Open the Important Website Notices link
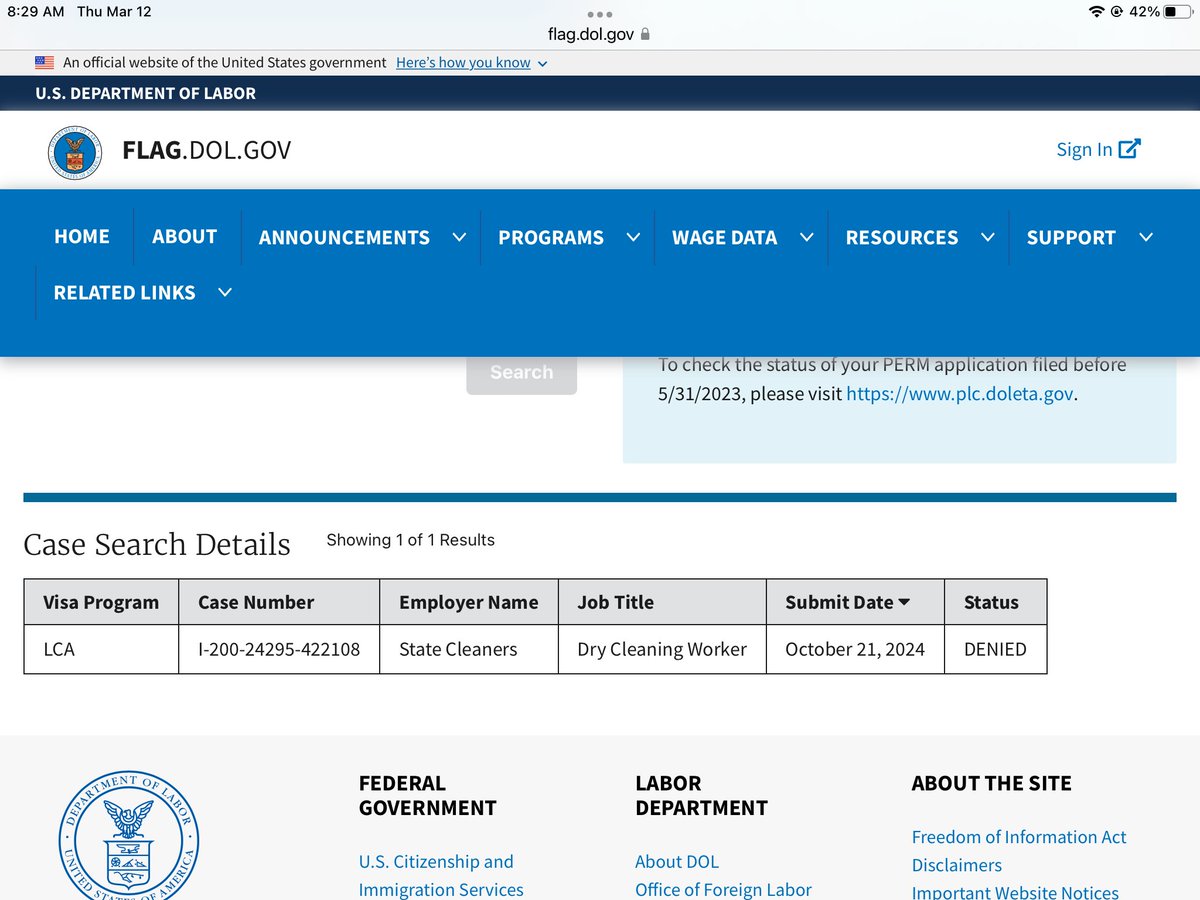1200x900 pixels. tap(1015, 892)
